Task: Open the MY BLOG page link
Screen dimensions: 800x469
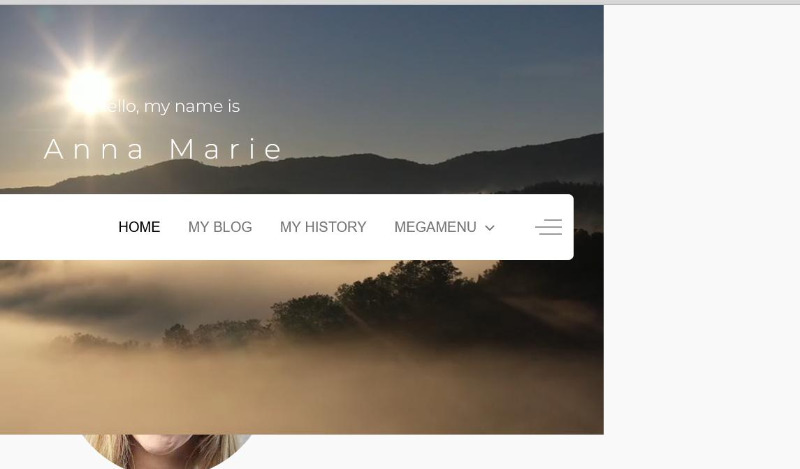Action: click(220, 227)
